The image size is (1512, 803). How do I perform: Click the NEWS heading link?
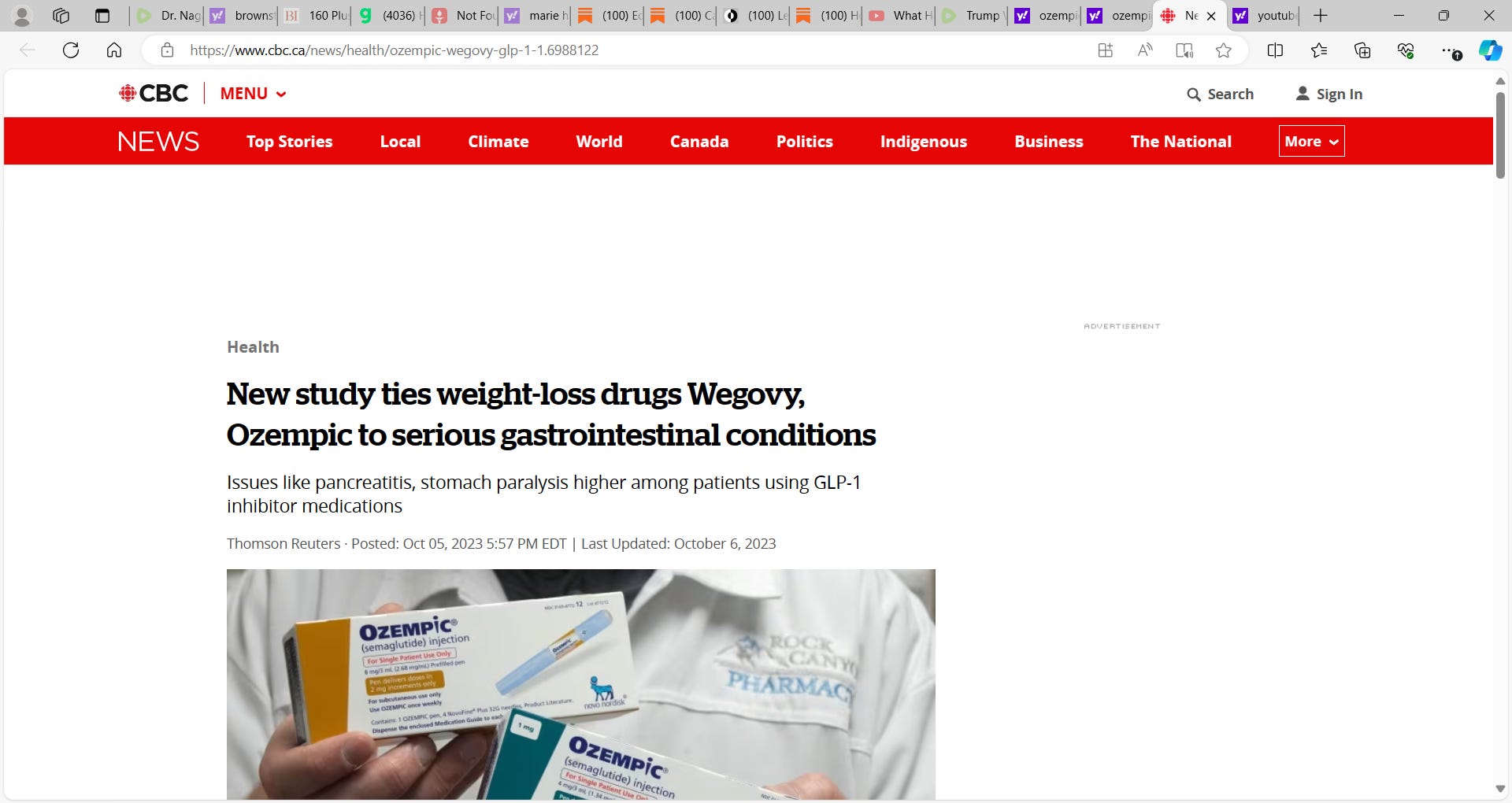pos(158,142)
